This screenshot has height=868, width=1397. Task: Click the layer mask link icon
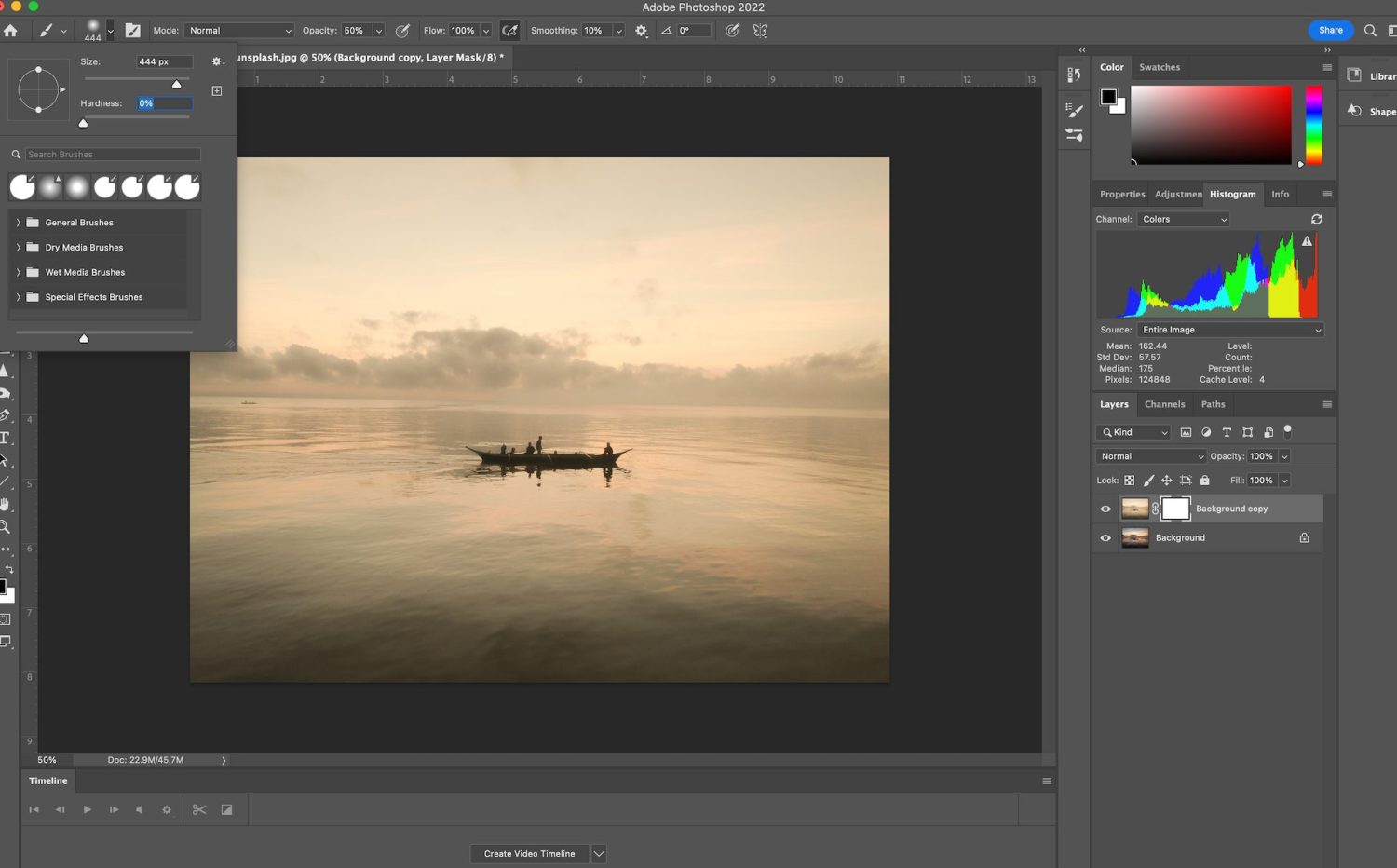[x=1155, y=509]
